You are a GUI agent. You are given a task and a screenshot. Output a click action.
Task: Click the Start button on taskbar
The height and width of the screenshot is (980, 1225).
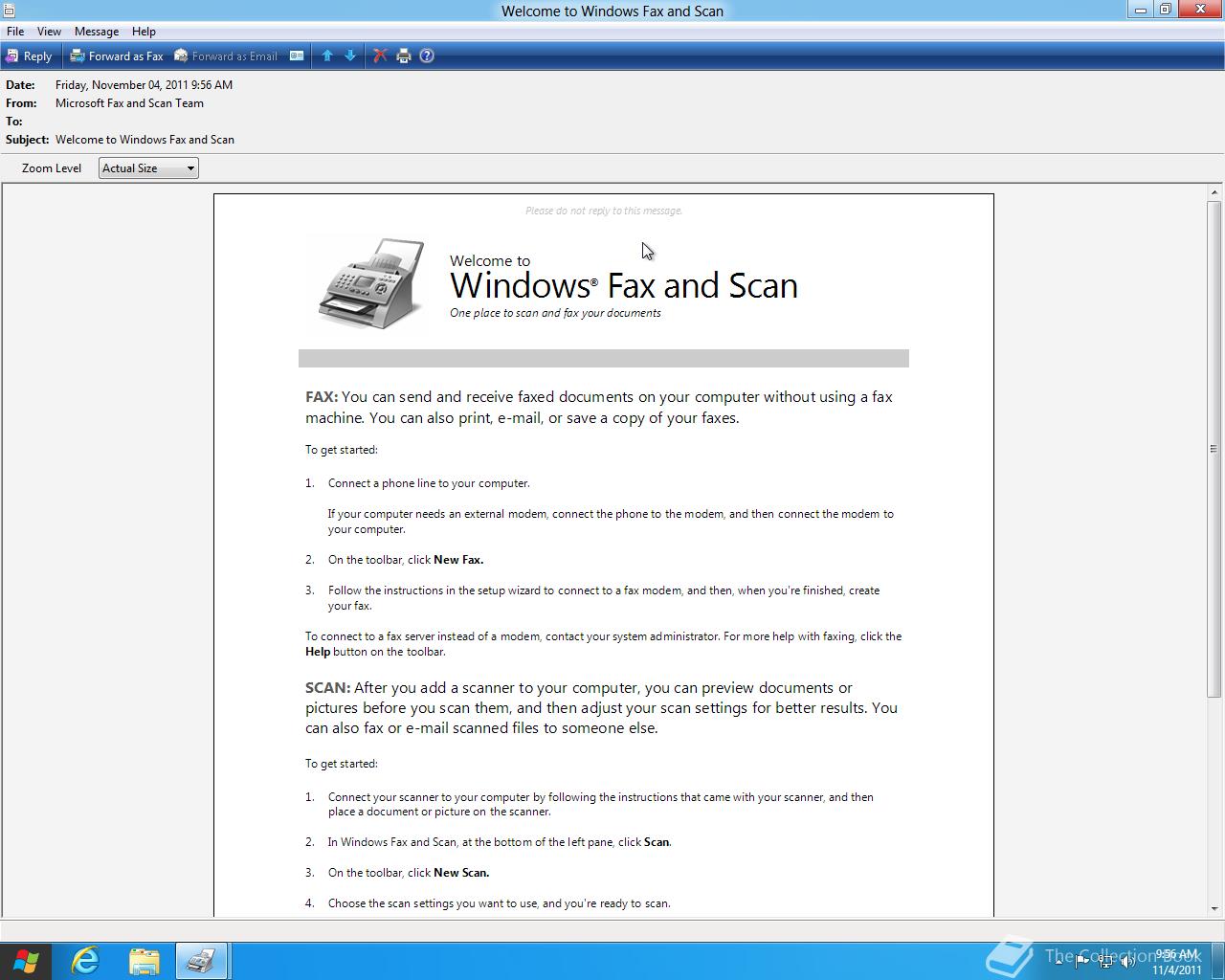click(x=26, y=961)
